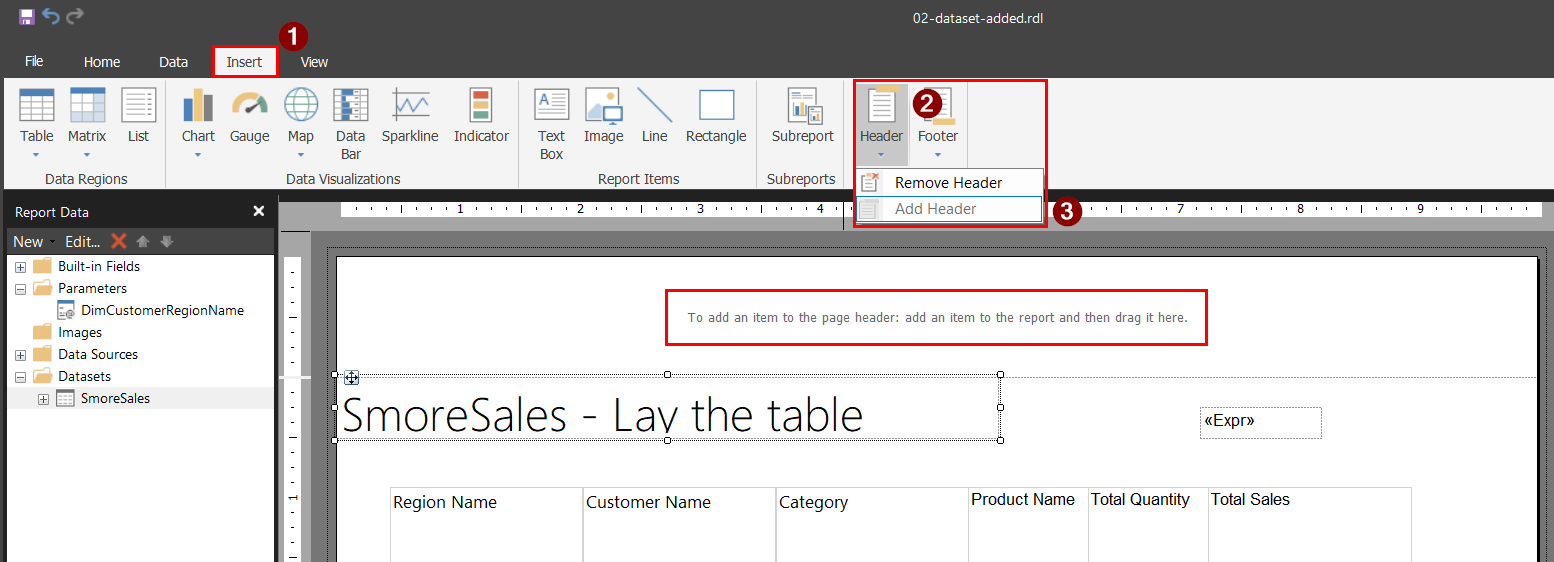Select the Total Quantity column header cell
1554x562 pixels.
pyautogui.click(x=1148, y=525)
